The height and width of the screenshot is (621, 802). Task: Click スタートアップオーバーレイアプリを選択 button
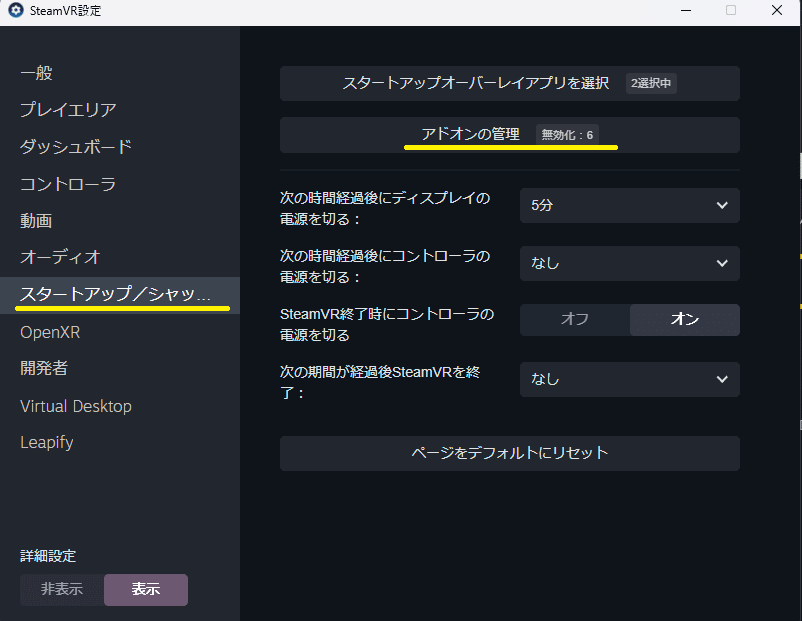(x=509, y=83)
